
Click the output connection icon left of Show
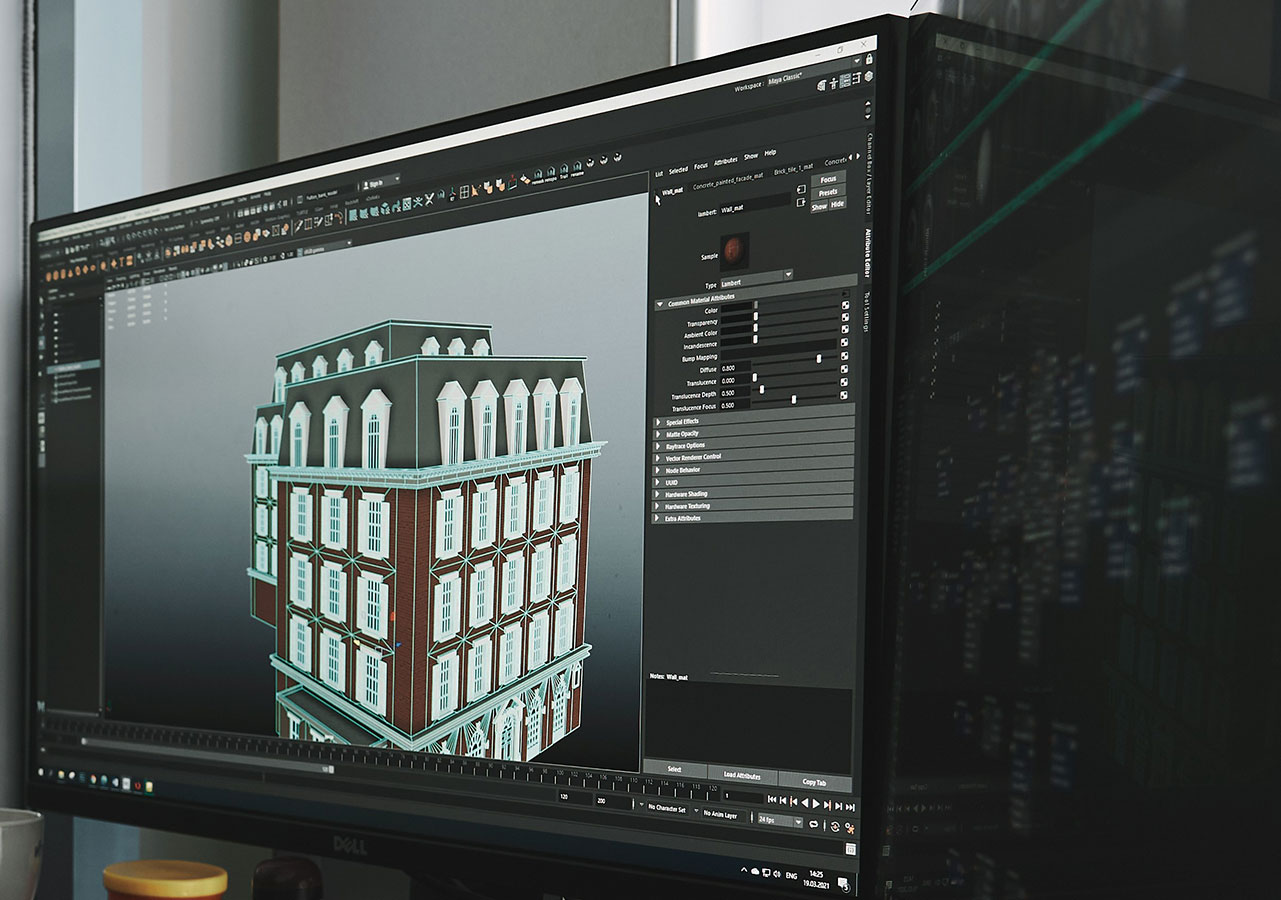[x=801, y=202]
